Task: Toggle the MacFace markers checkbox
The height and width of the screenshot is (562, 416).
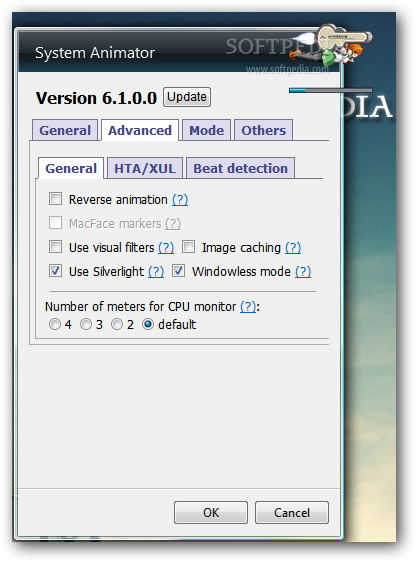Action: [x=56, y=223]
